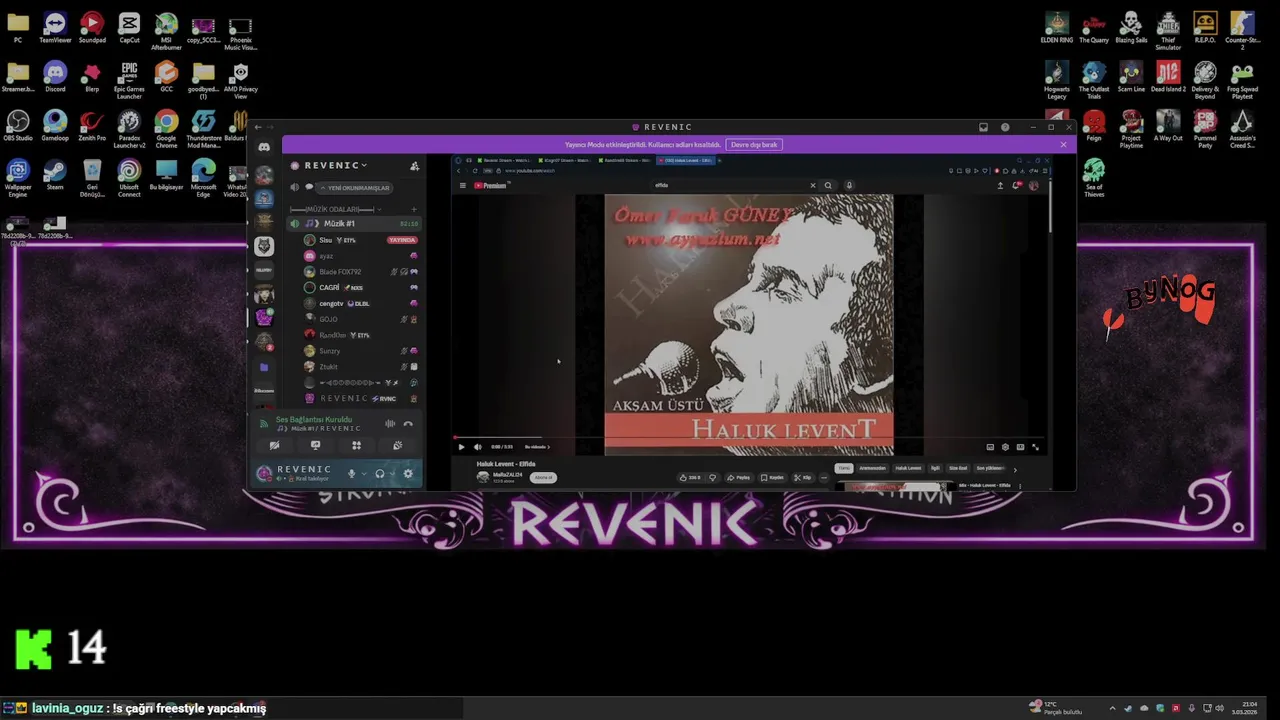Select the Wallpaper Engine shortcut
The image size is (1280, 720).
[18, 177]
